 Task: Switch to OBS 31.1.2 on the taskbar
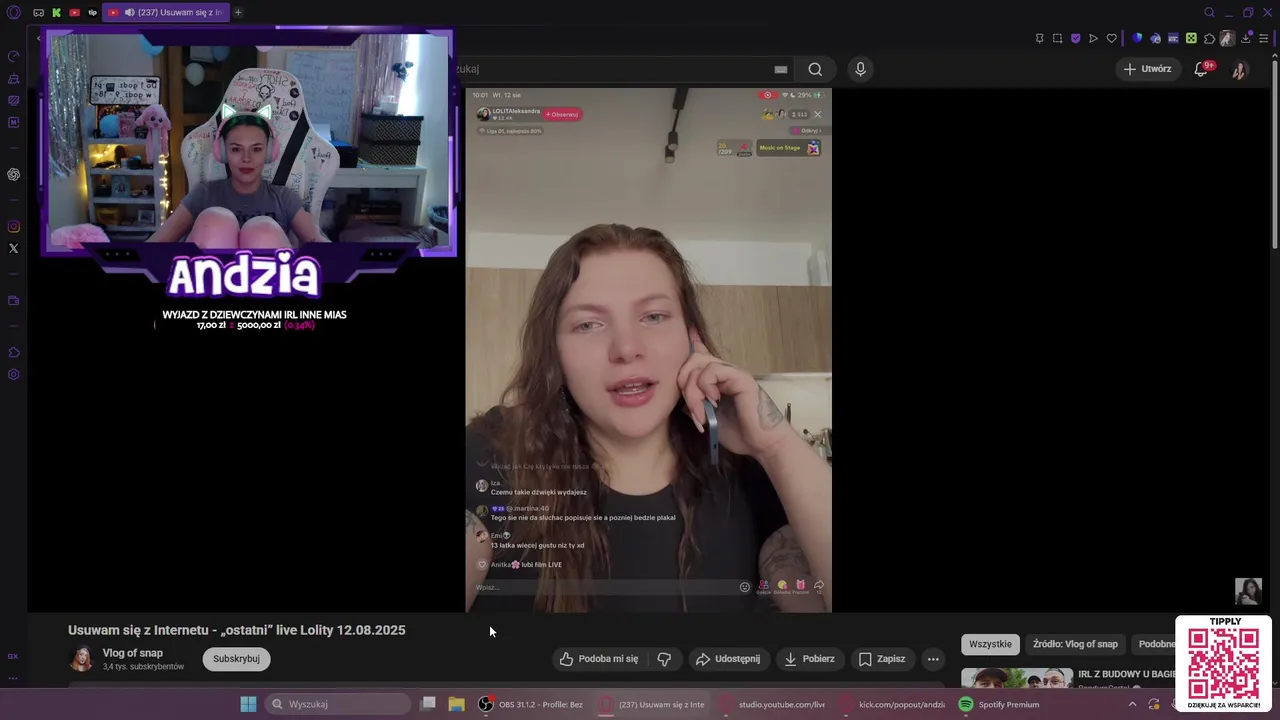pos(530,704)
